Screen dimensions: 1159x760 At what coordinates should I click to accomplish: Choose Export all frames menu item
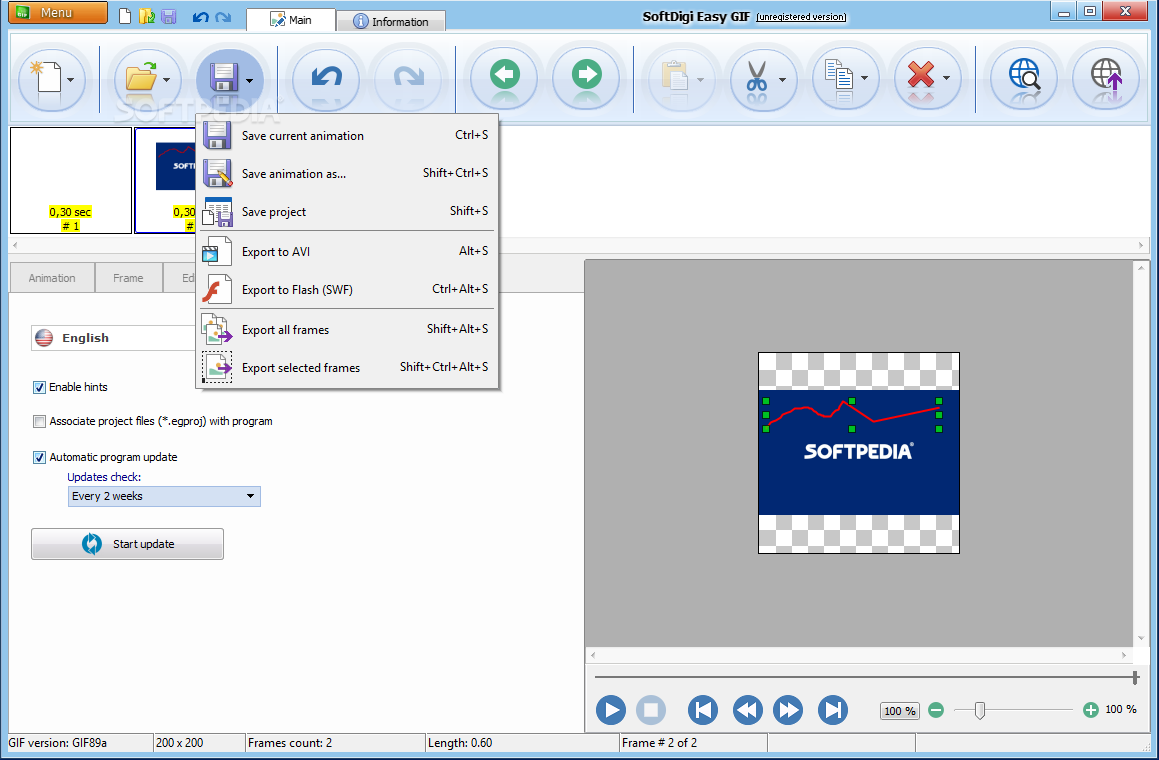(347, 330)
